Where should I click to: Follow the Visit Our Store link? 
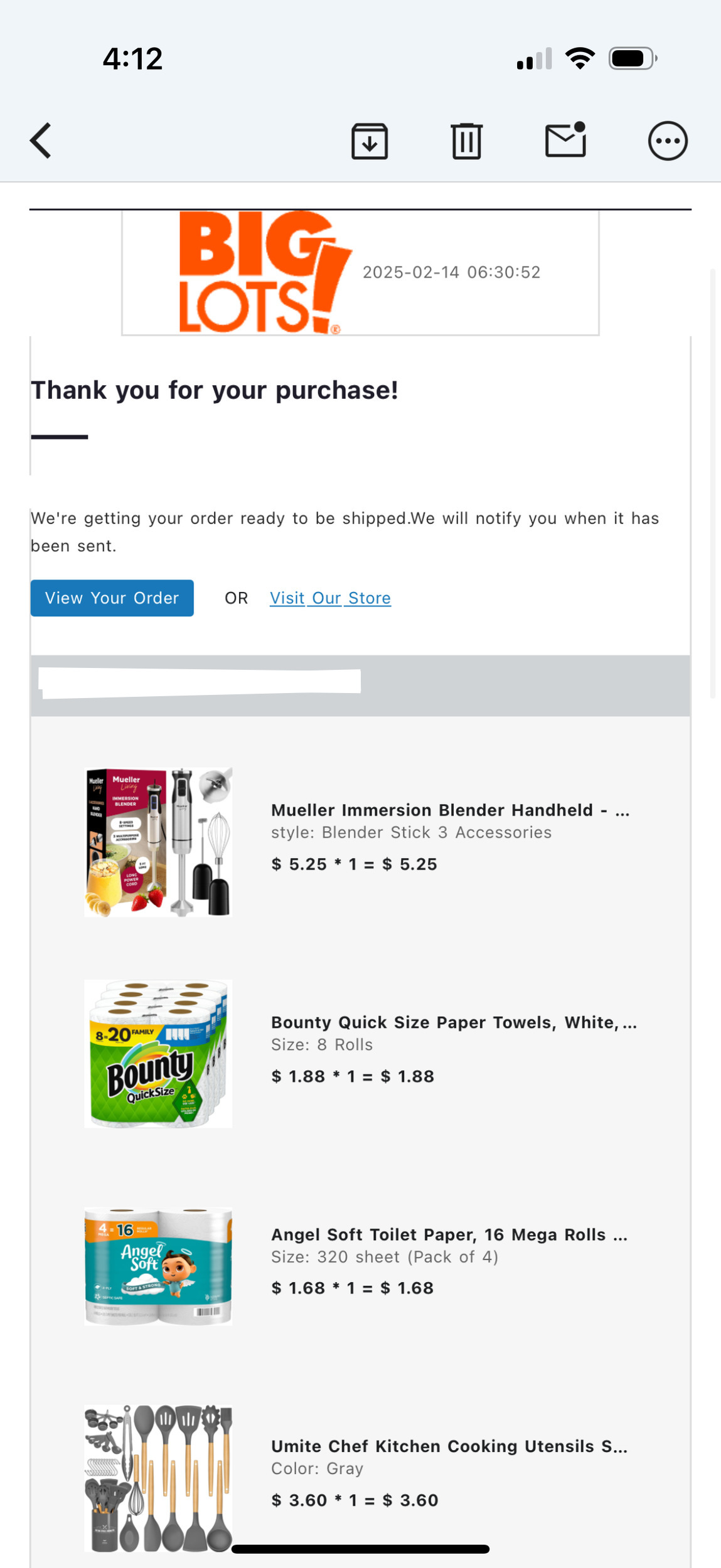(330, 598)
